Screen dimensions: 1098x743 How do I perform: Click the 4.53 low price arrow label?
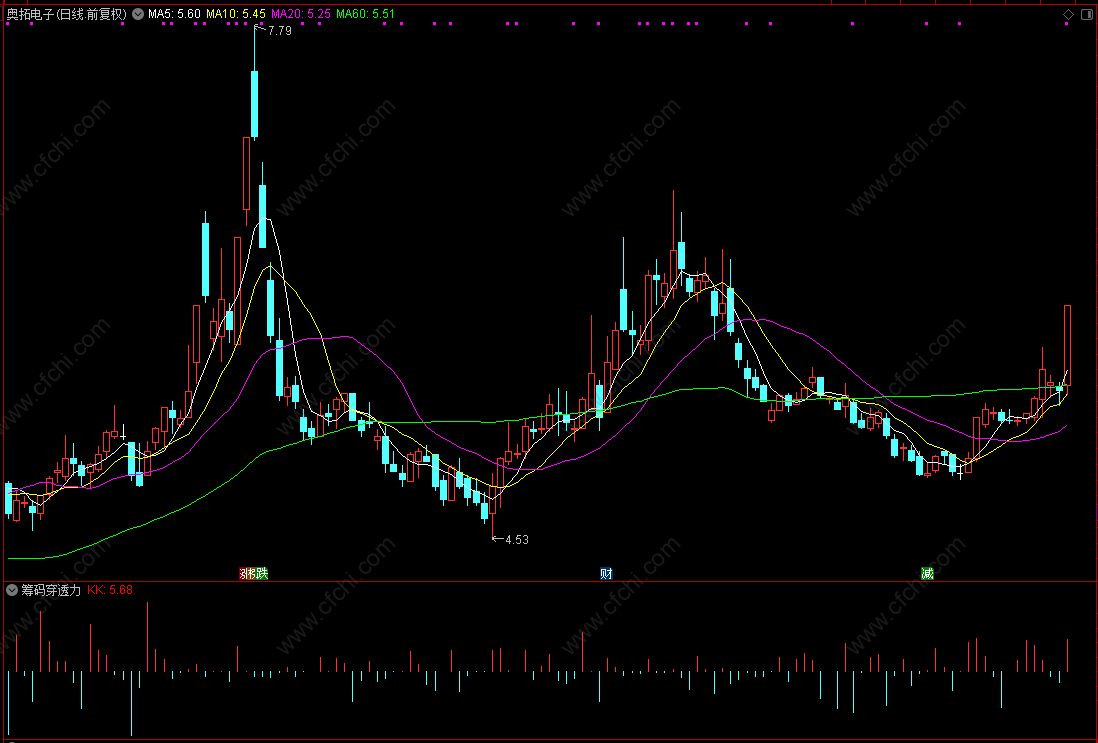(510, 539)
